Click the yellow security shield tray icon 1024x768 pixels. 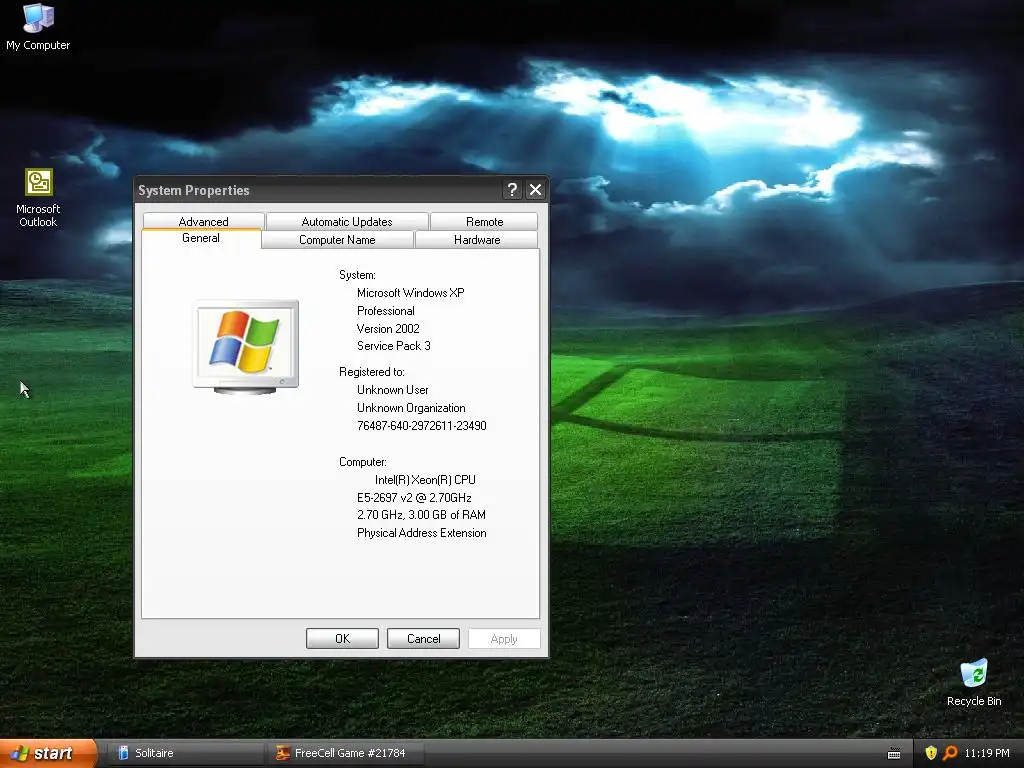(931, 753)
